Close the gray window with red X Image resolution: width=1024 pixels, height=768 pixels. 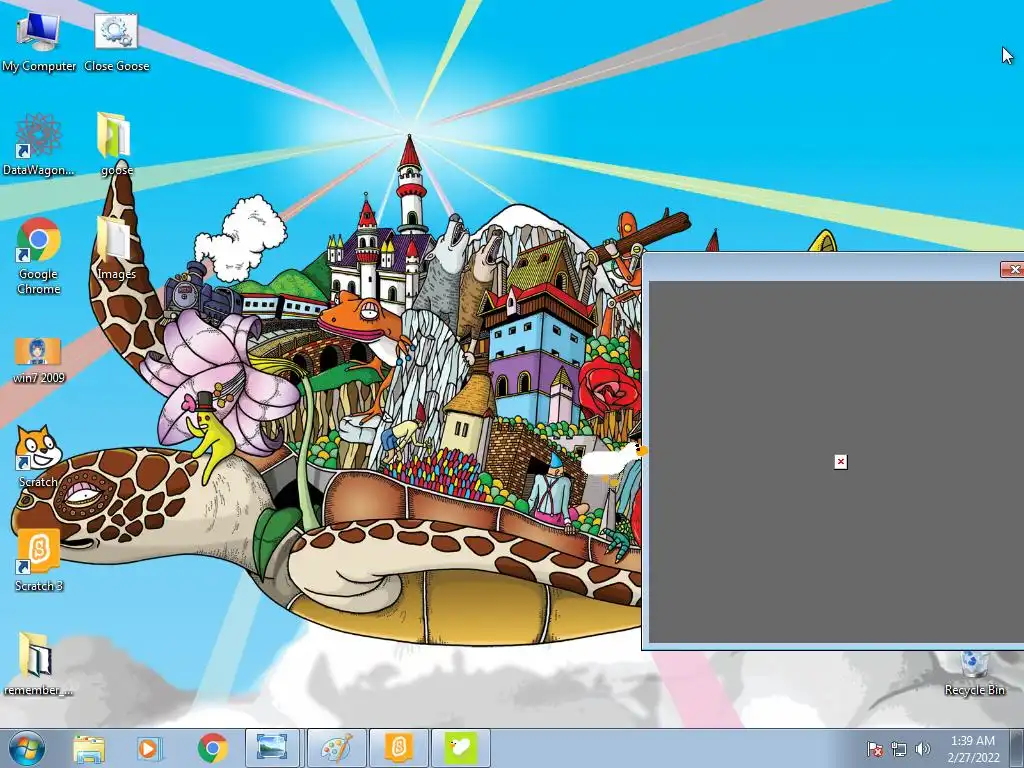click(x=1012, y=269)
